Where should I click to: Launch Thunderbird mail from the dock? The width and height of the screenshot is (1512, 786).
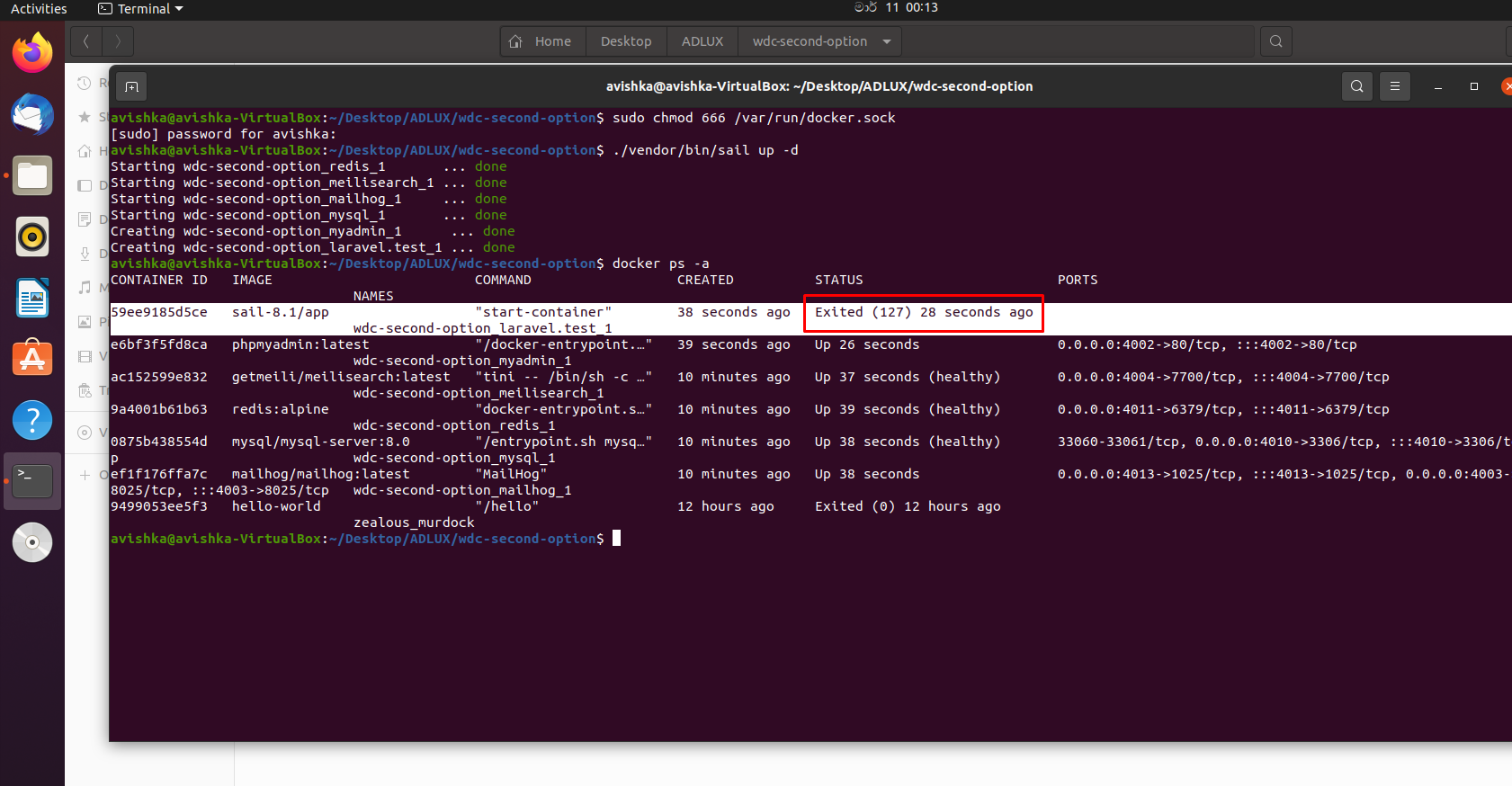coord(32,114)
